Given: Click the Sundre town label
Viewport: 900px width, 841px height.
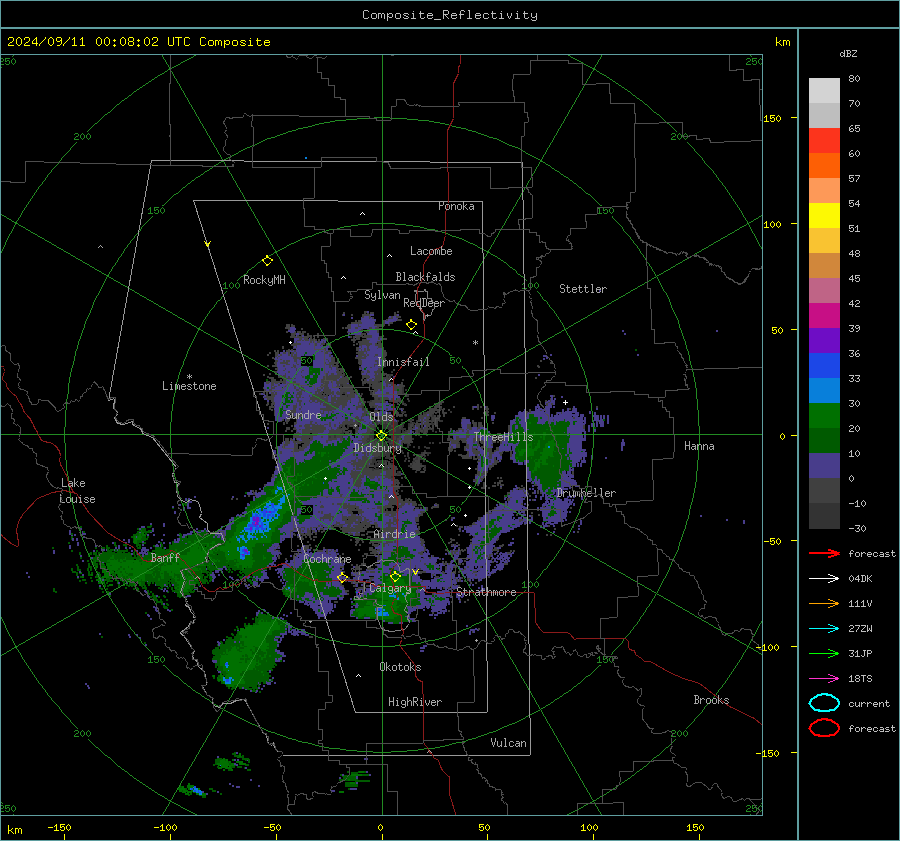Looking at the screenshot, I should 303,415.
